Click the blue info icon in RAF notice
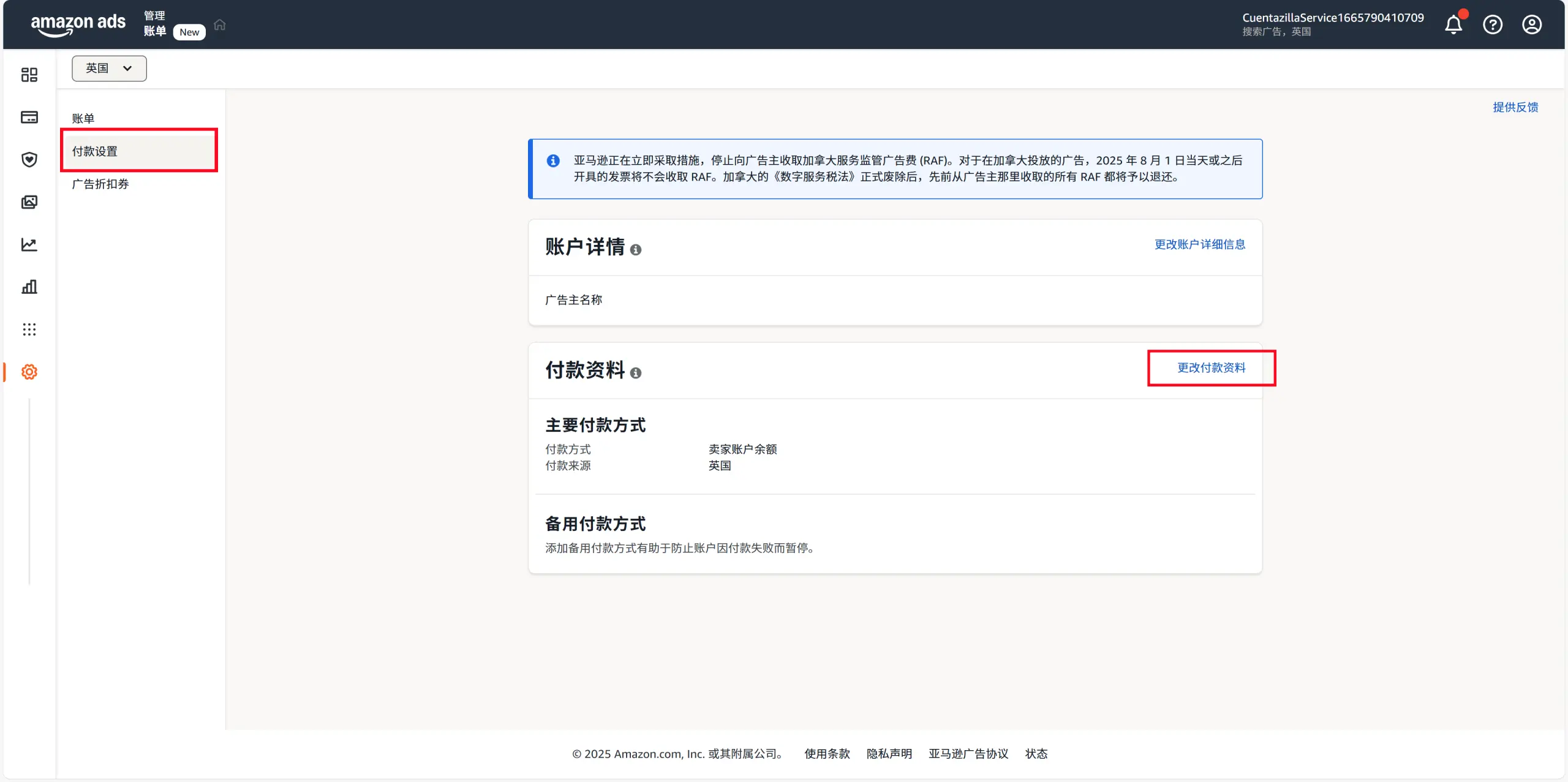Viewport: 1568px width, 782px height. pos(553,160)
